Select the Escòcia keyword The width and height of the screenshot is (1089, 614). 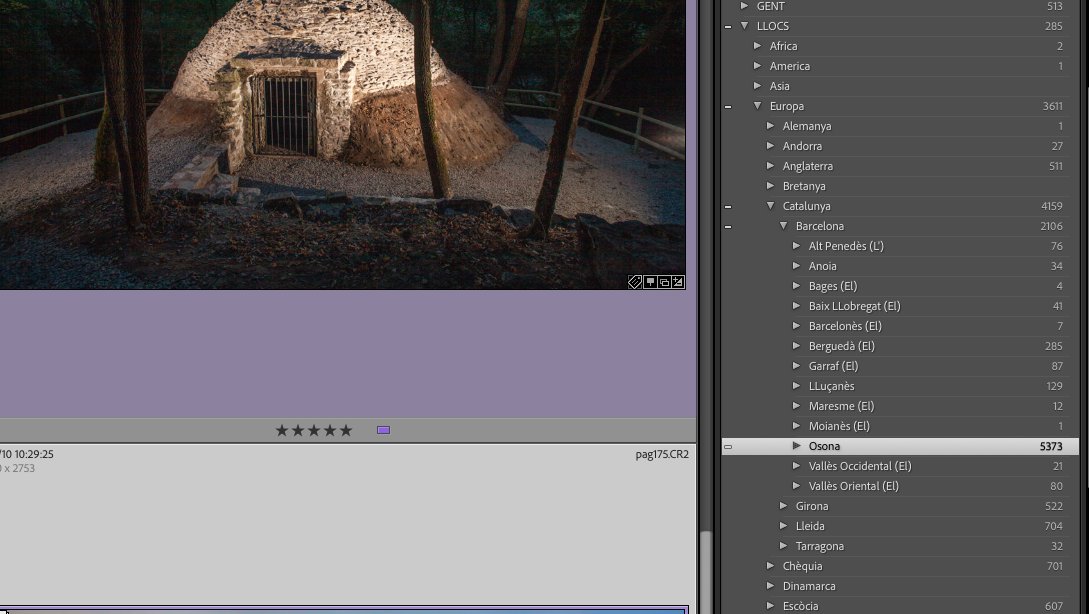pyautogui.click(x=800, y=606)
